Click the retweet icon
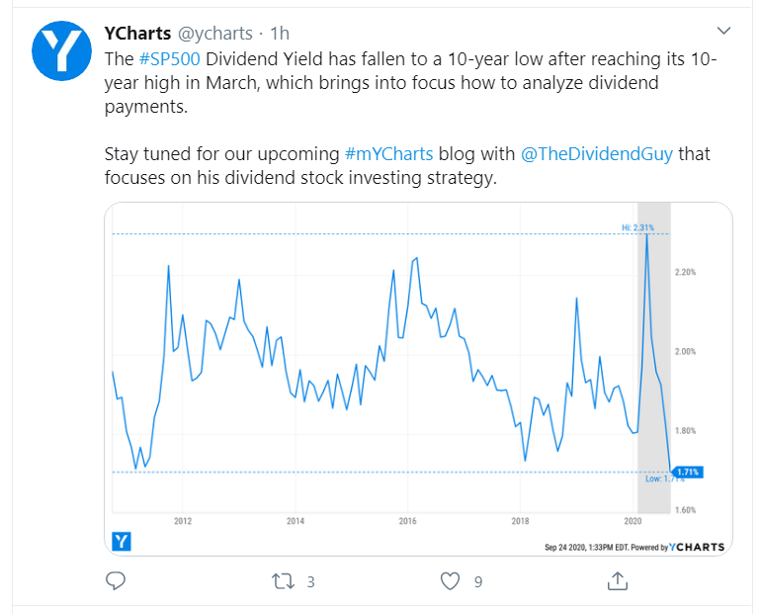 282,580
